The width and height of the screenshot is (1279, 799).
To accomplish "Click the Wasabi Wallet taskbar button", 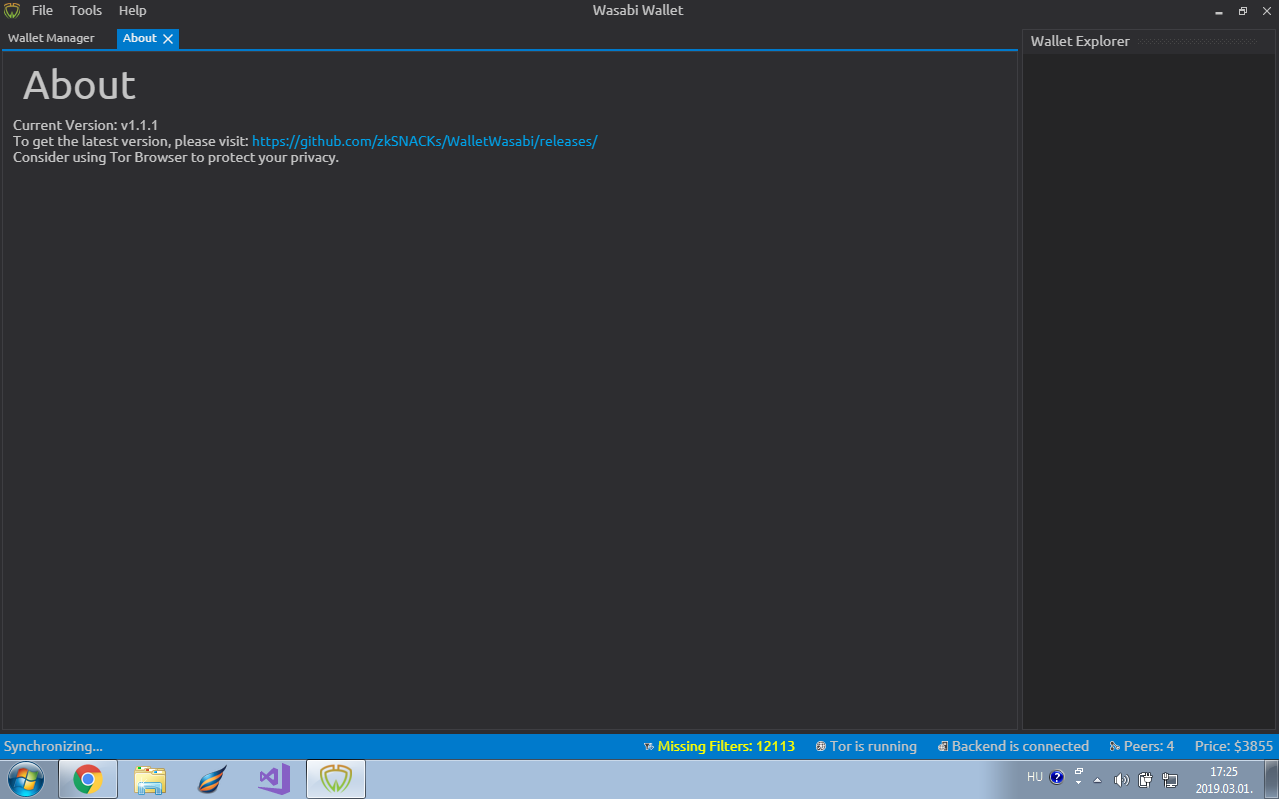I will (336, 779).
